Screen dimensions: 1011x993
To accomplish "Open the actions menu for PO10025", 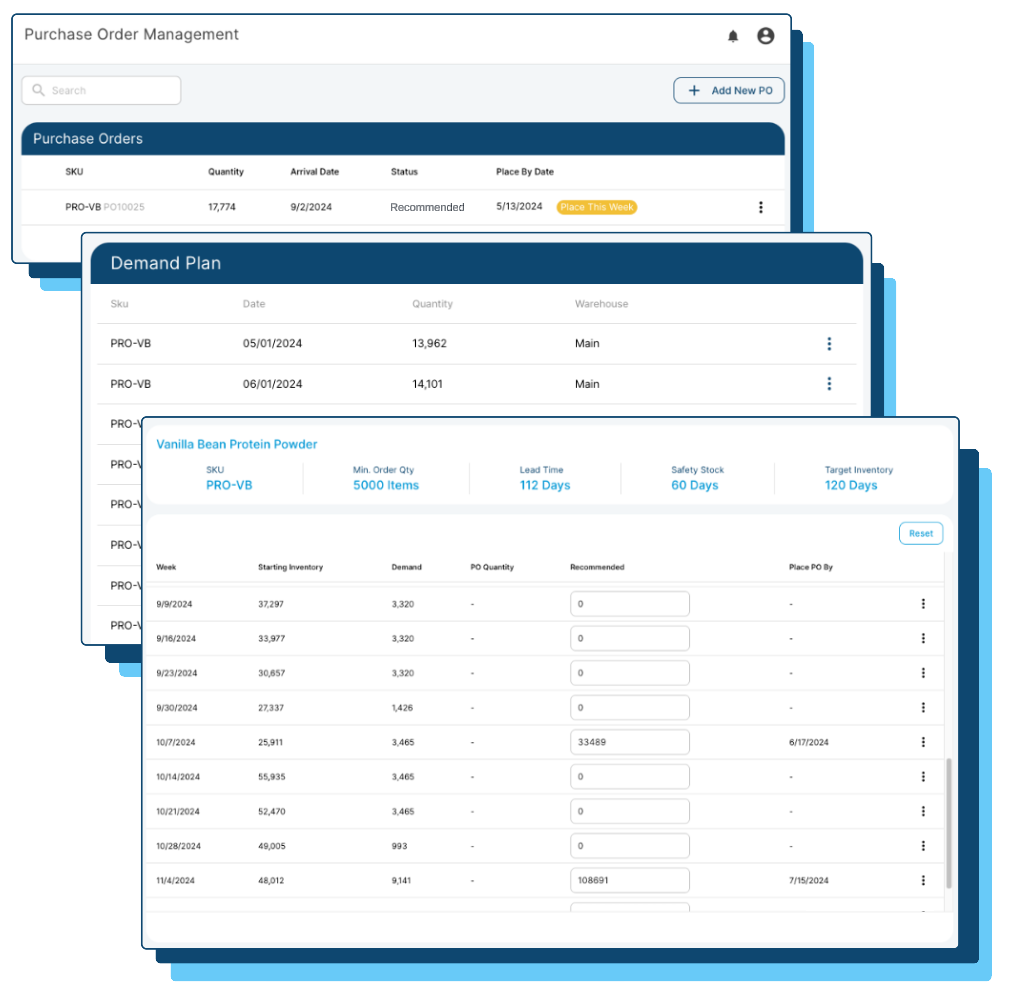I will click(761, 207).
